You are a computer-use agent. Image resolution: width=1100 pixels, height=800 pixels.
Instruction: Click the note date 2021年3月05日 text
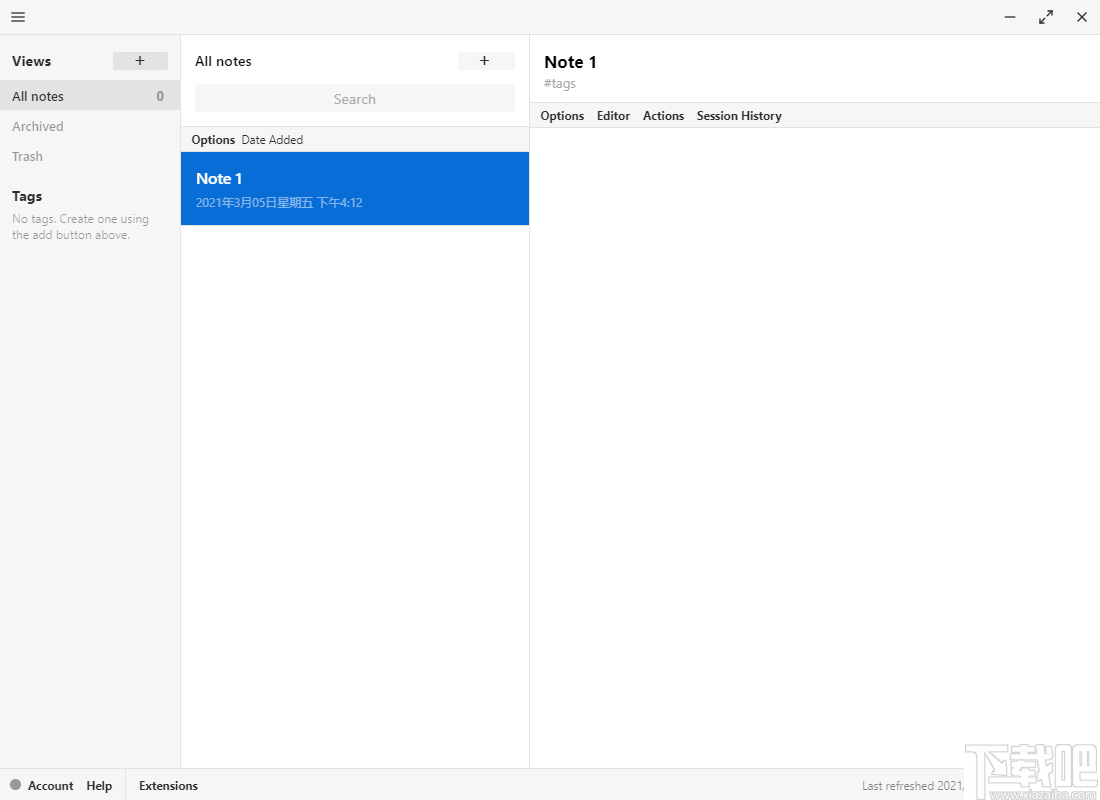(x=279, y=203)
